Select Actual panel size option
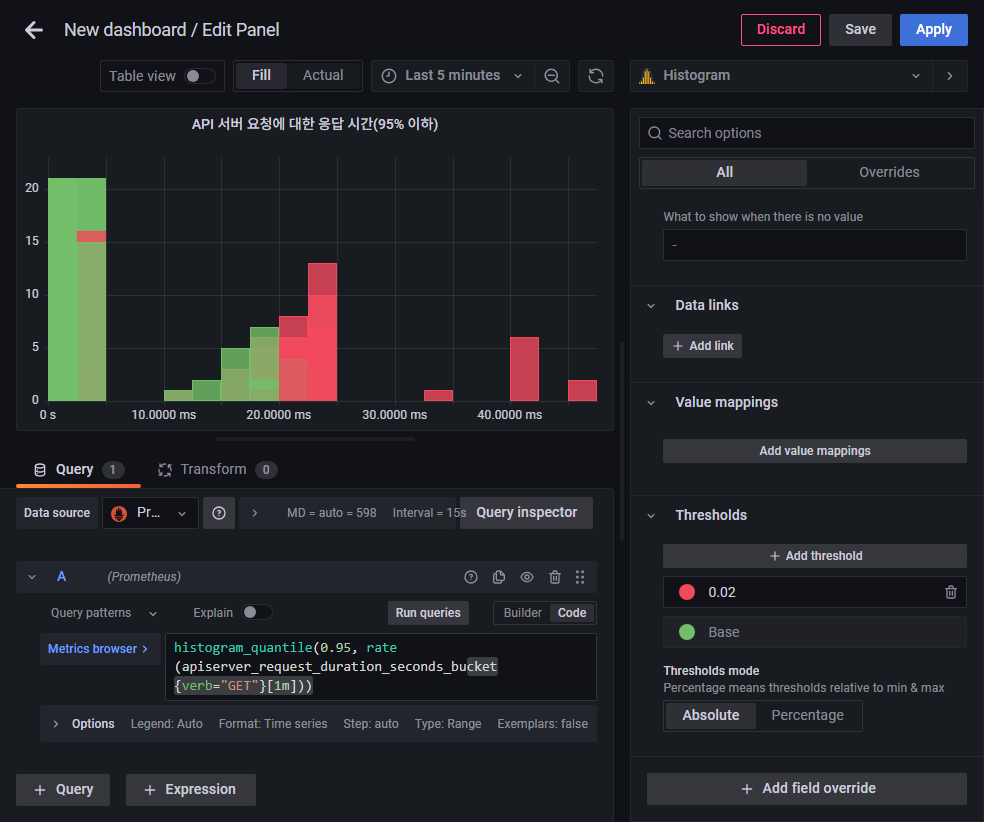This screenshot has width=984, height=822. click(x=323, y=76)
